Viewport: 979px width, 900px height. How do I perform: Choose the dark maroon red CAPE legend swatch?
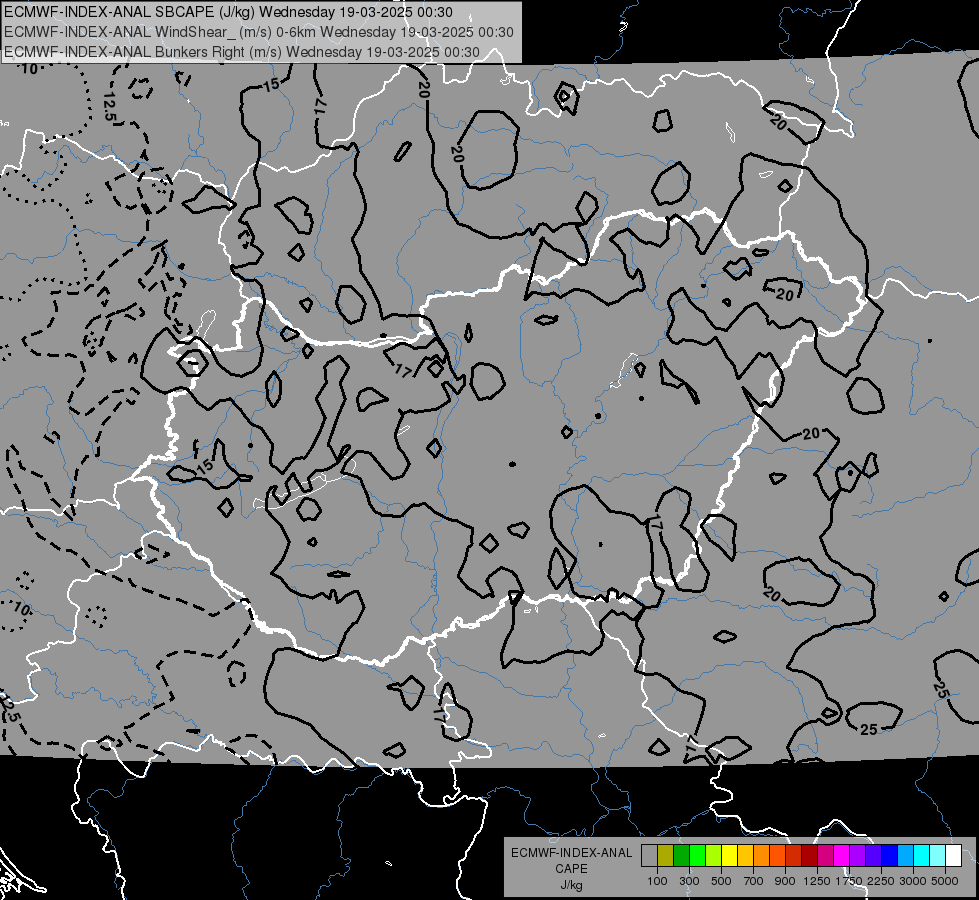coord(809,855)
